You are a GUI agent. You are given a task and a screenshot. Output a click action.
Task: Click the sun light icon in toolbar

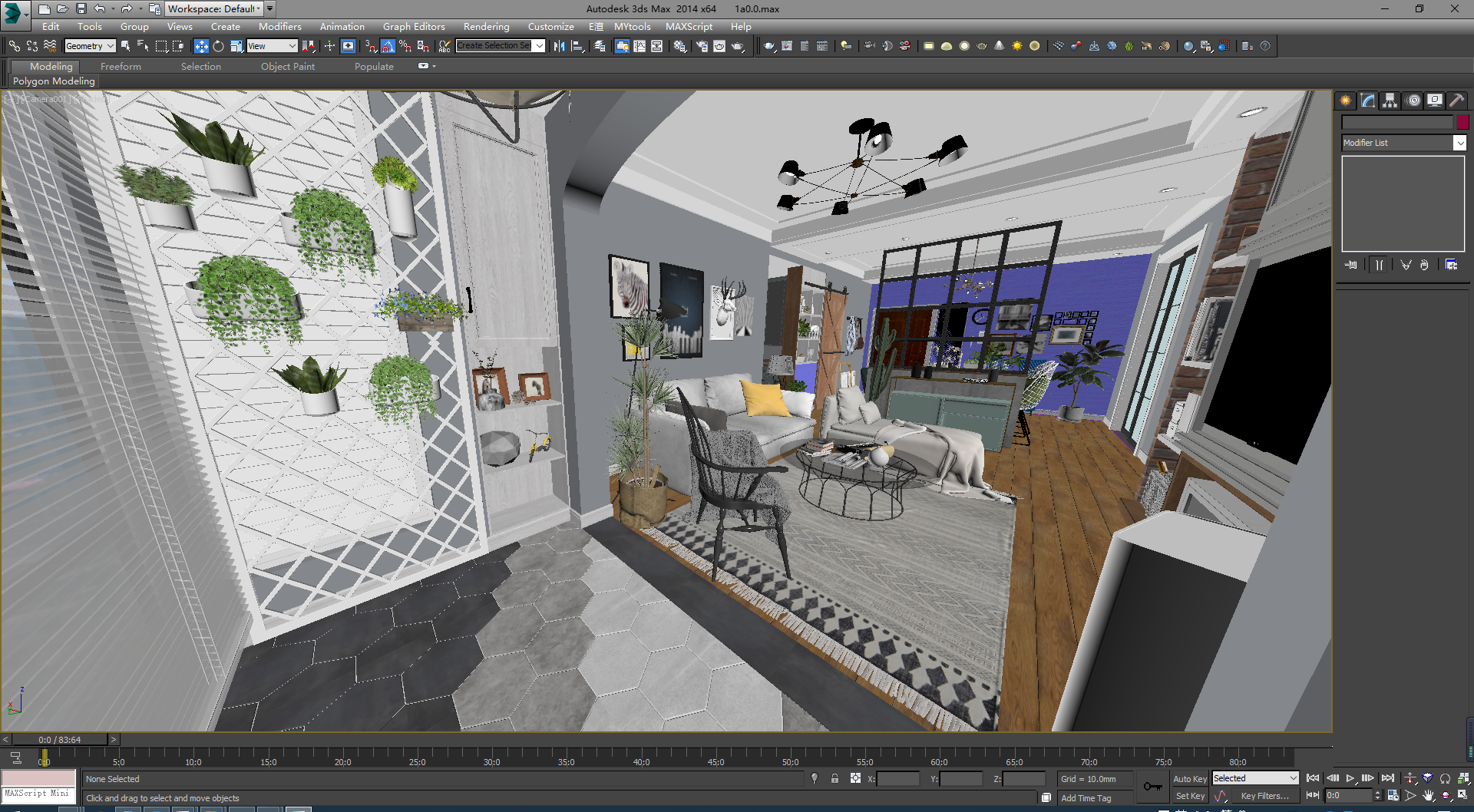(x=1016, y=46)
